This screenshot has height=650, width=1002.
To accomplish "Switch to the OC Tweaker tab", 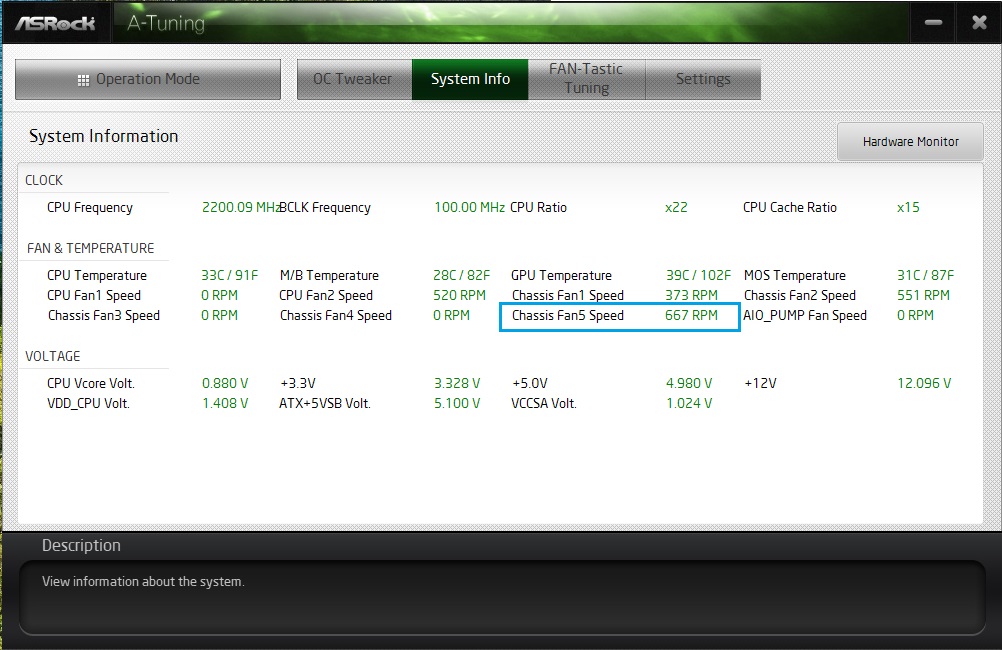I will [x=355, y=79].
